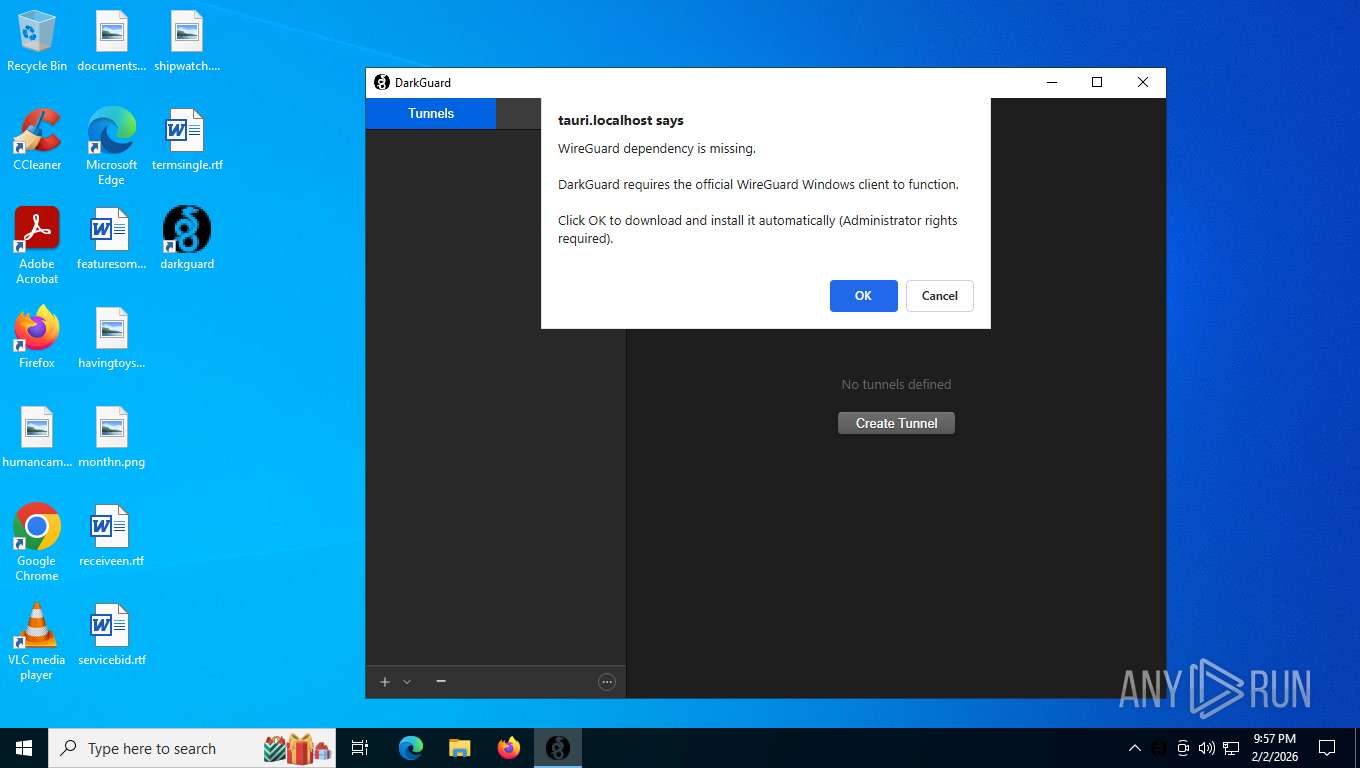Cancel the WireGuard dependency dialog
Screen dimensions: 1360x768
pos(939,296)
